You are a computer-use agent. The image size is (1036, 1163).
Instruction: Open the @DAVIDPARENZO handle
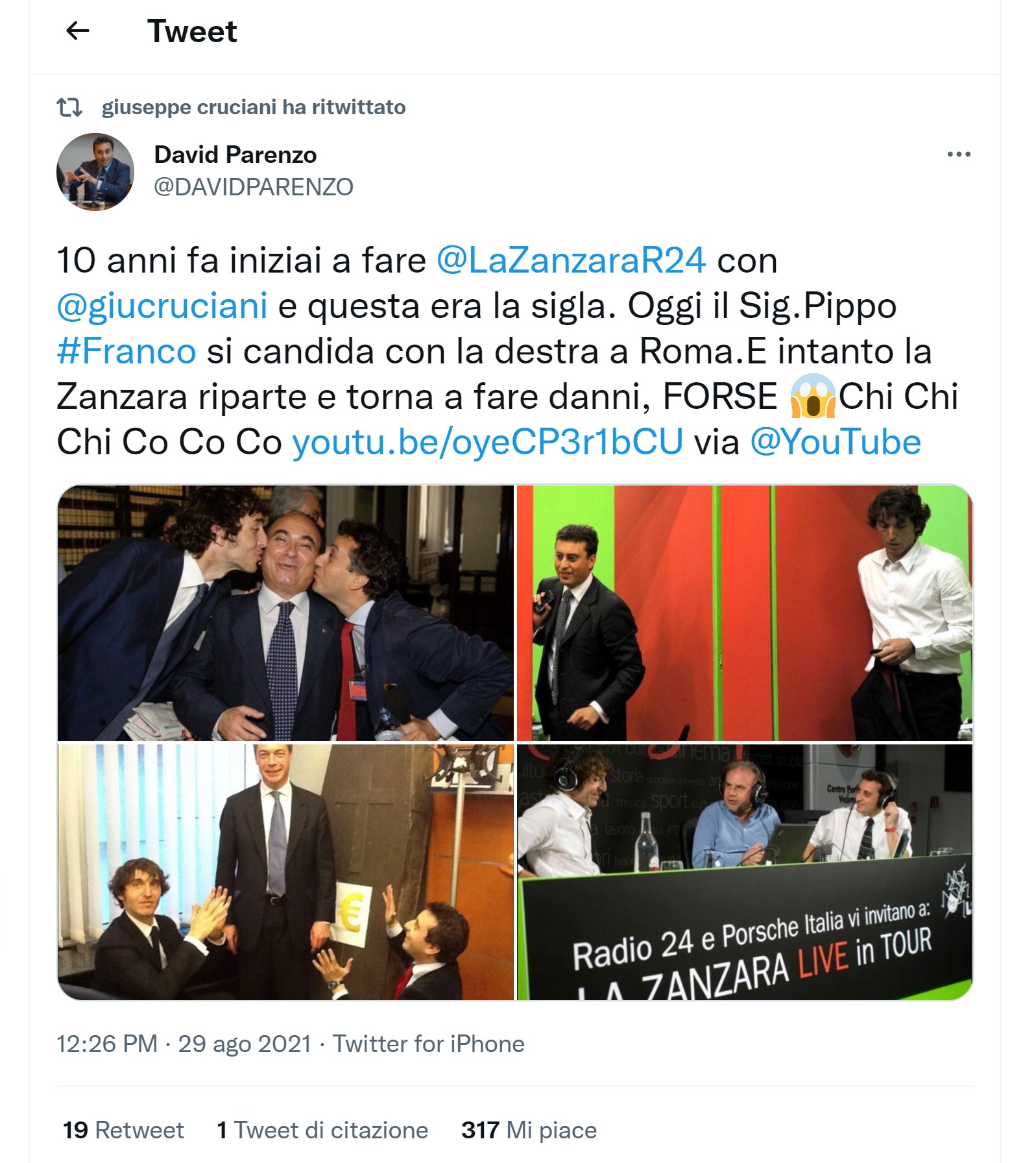(x=254, y=187)
